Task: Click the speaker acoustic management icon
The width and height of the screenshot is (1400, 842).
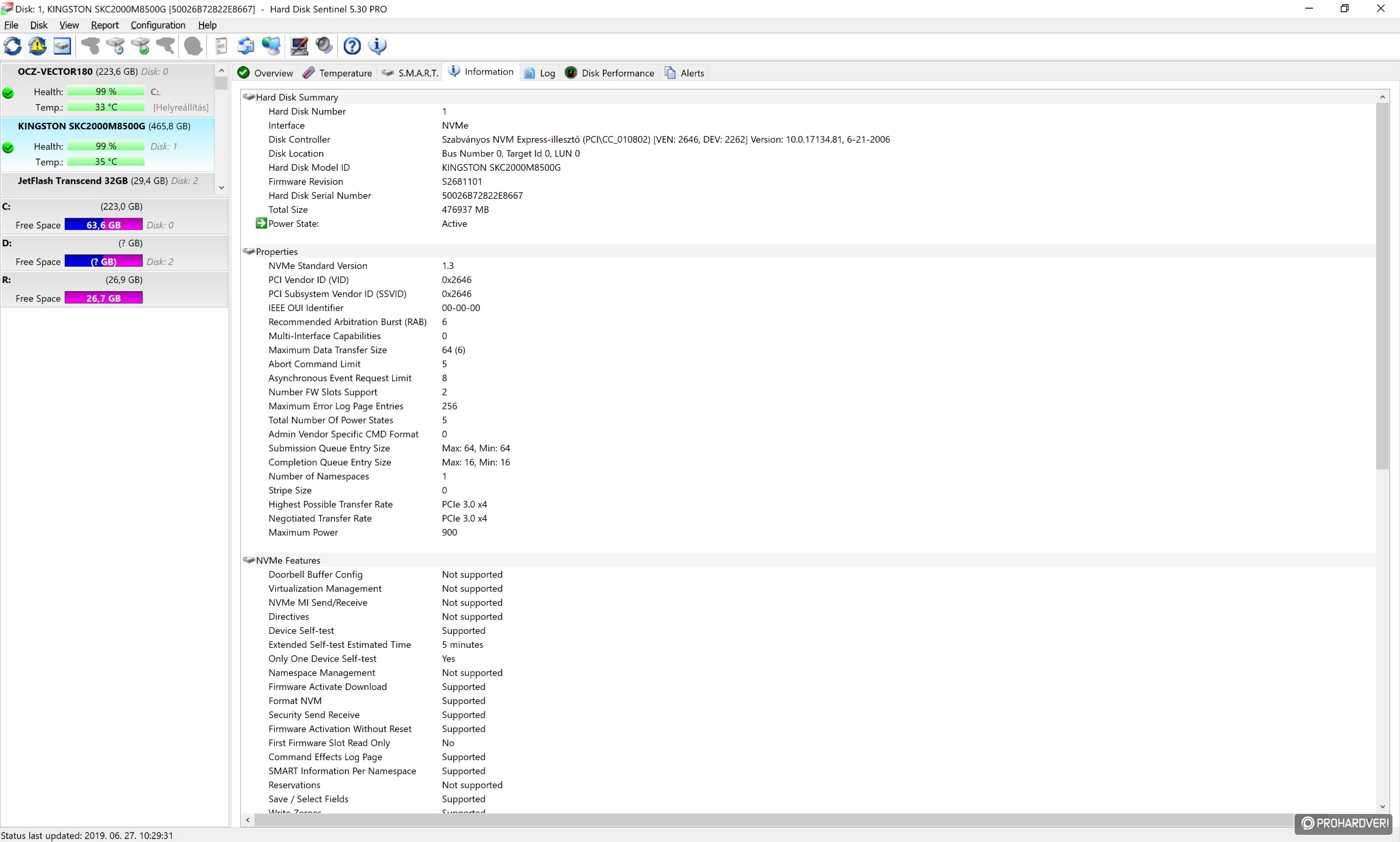Action: (x=324, y=46)
